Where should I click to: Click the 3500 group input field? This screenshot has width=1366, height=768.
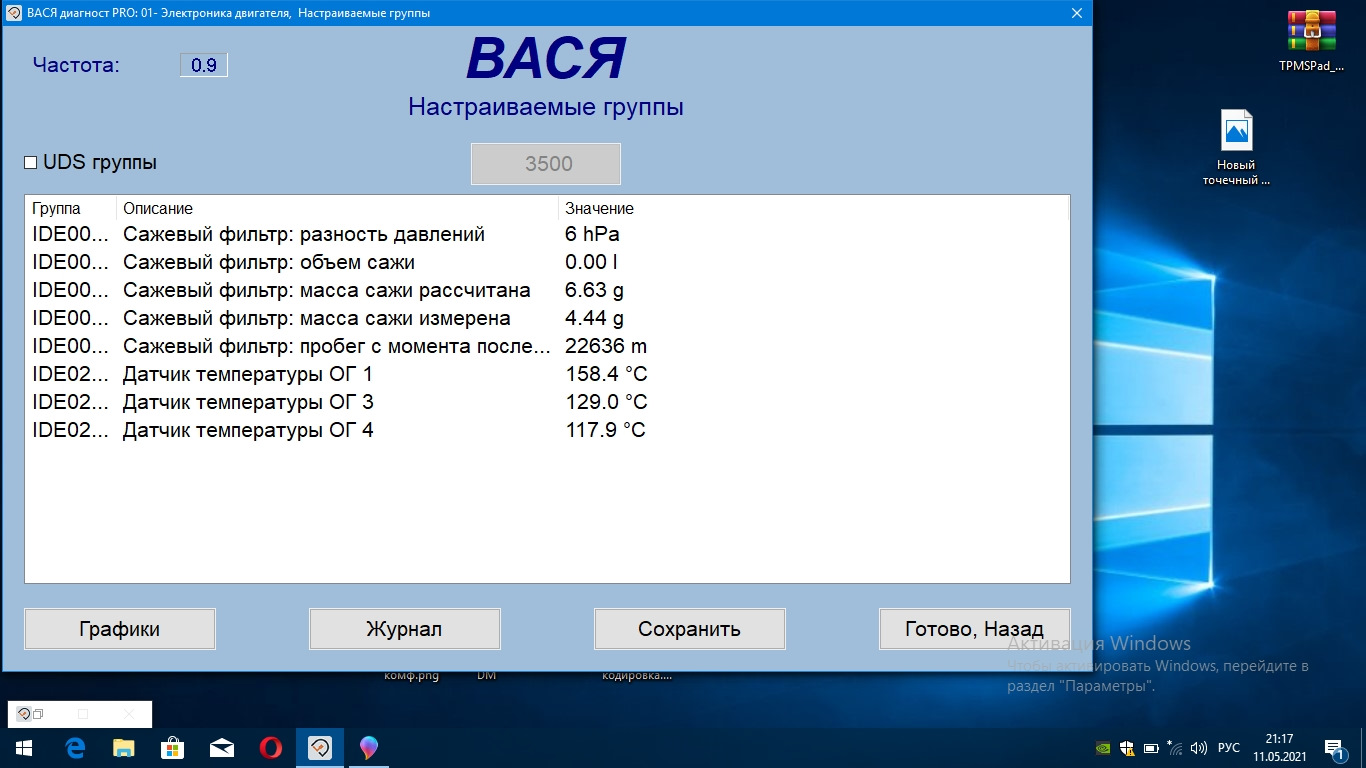click(x=546, y=164)
